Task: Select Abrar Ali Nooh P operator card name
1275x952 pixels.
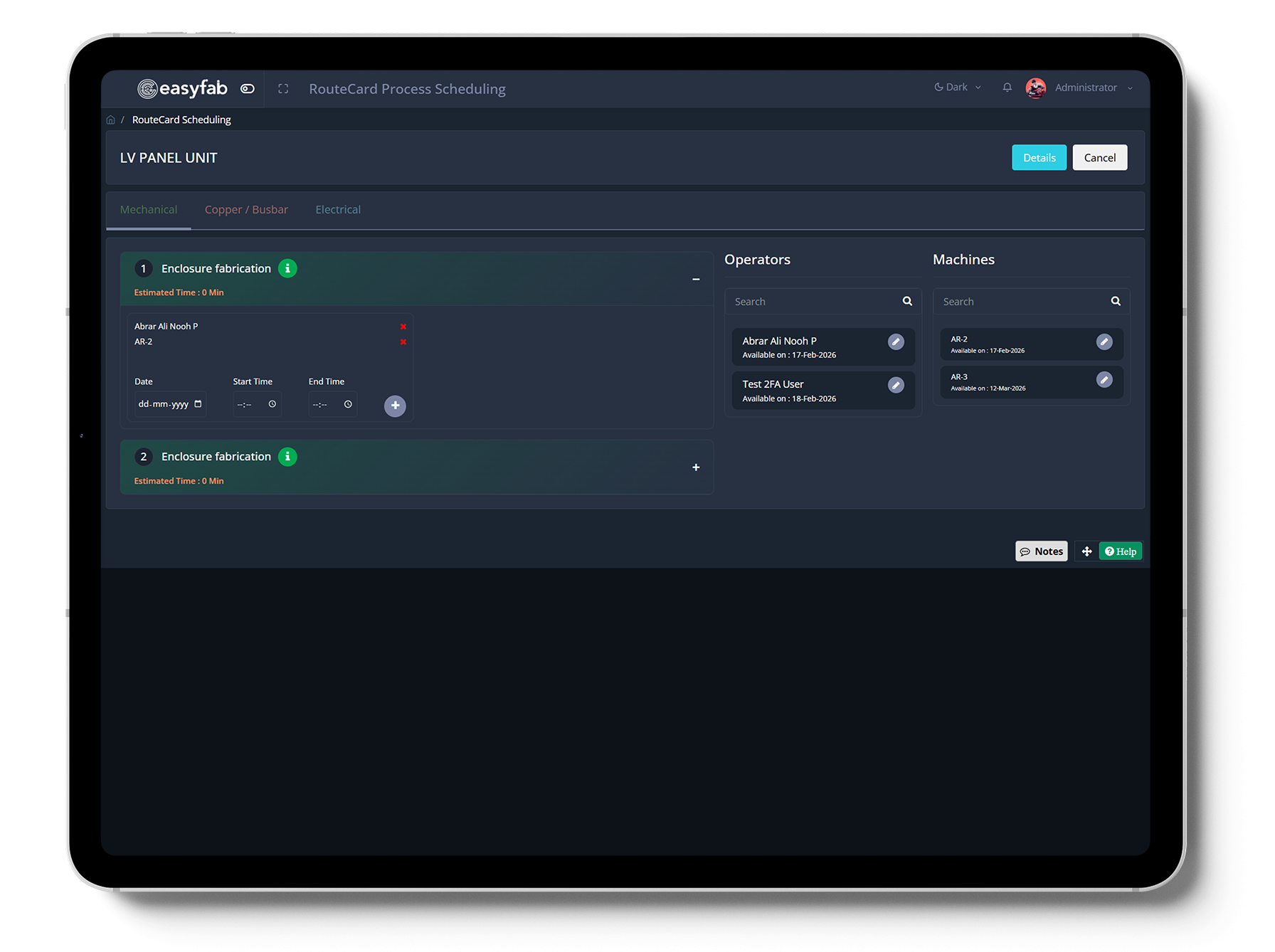Action: click(x=779, y=341)
